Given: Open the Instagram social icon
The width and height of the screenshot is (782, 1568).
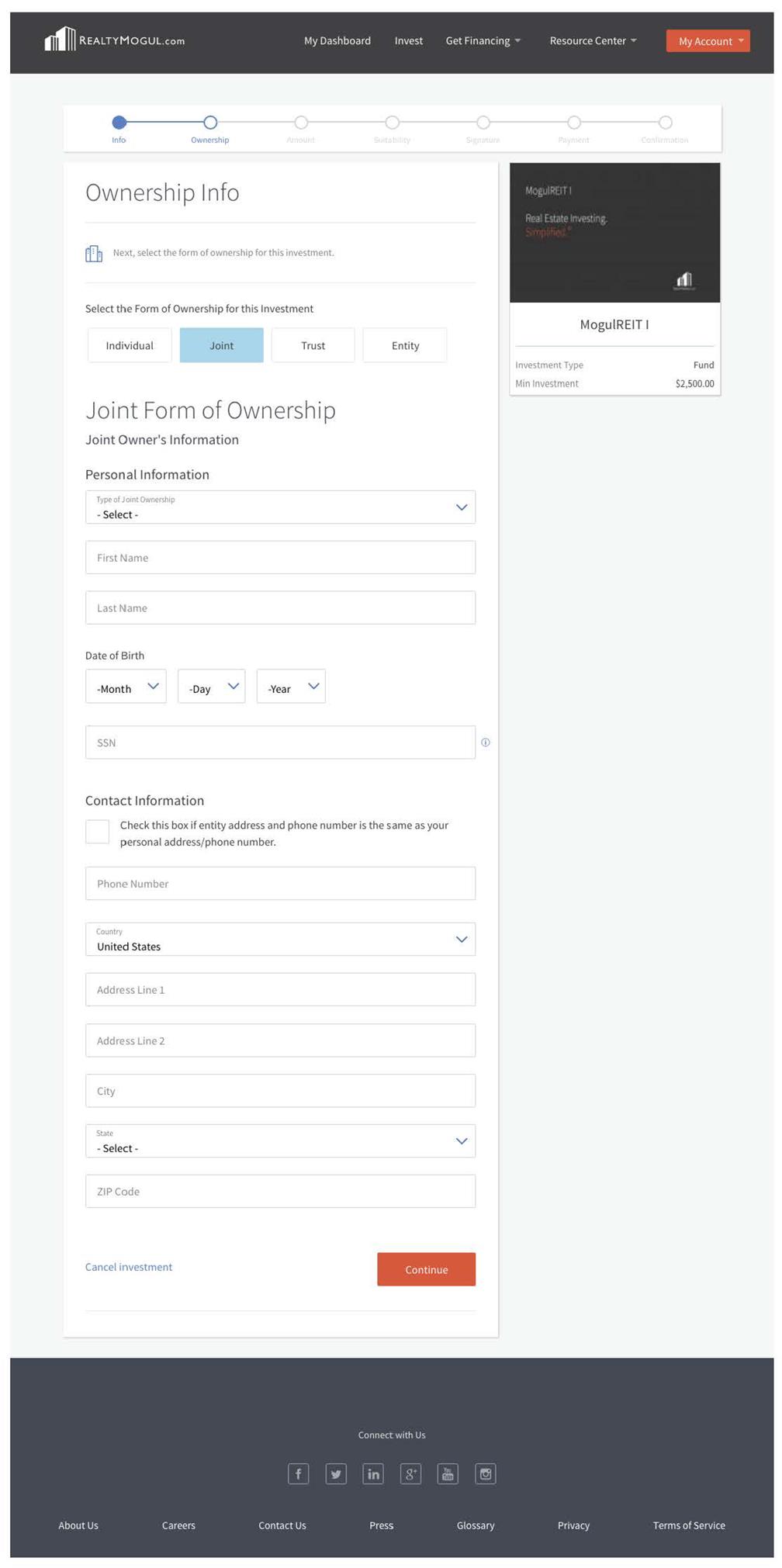Looking at the screenshot, I should (x=486, y=1473).
